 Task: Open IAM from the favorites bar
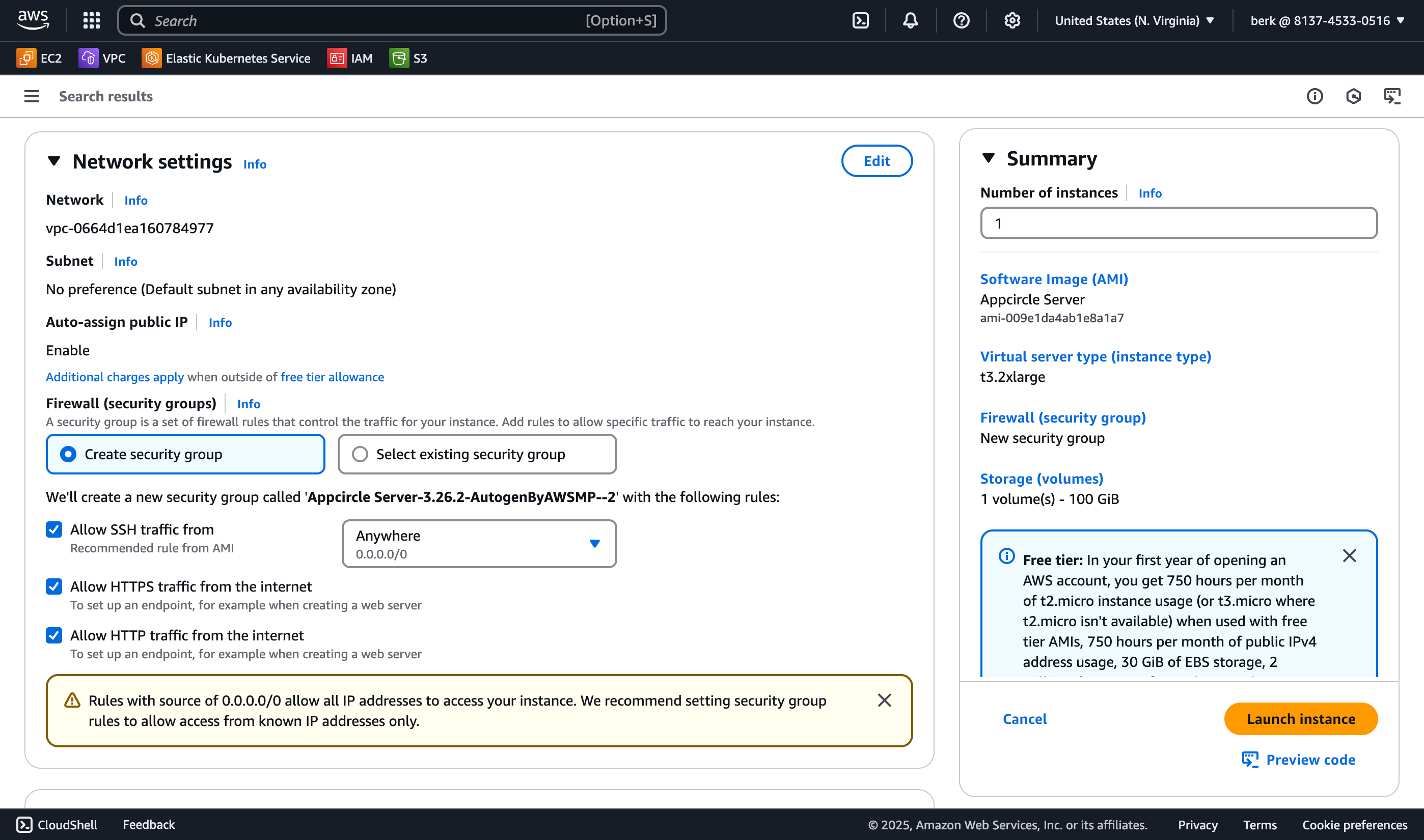pos(350,58)
